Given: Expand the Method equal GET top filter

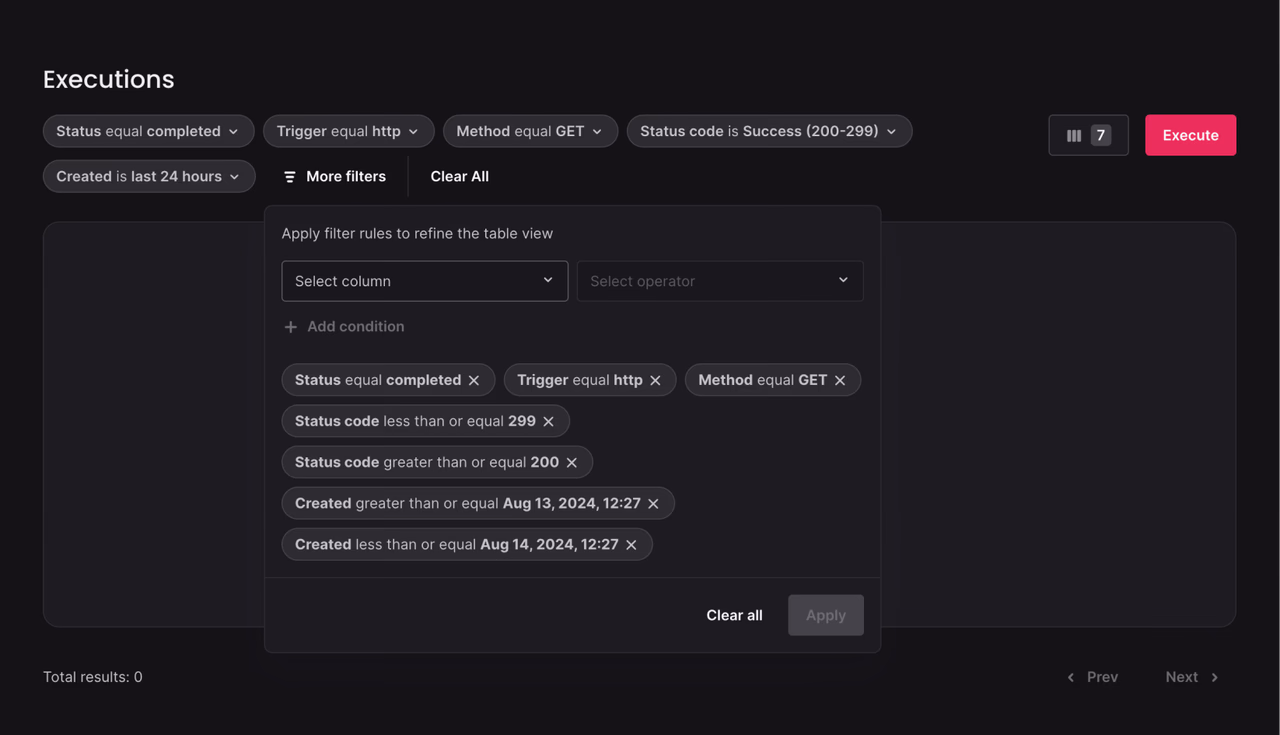Looking at the screenshot, I should point(530,131).
